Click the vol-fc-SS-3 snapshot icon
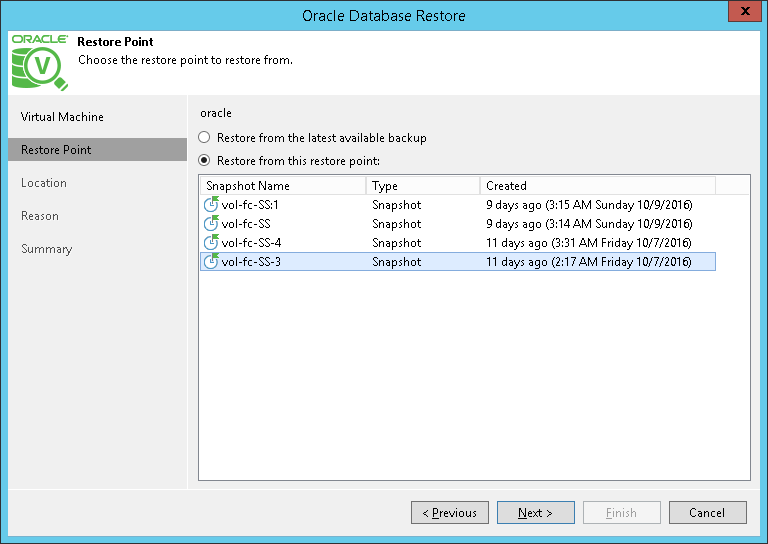 click(x=210, y=262)
